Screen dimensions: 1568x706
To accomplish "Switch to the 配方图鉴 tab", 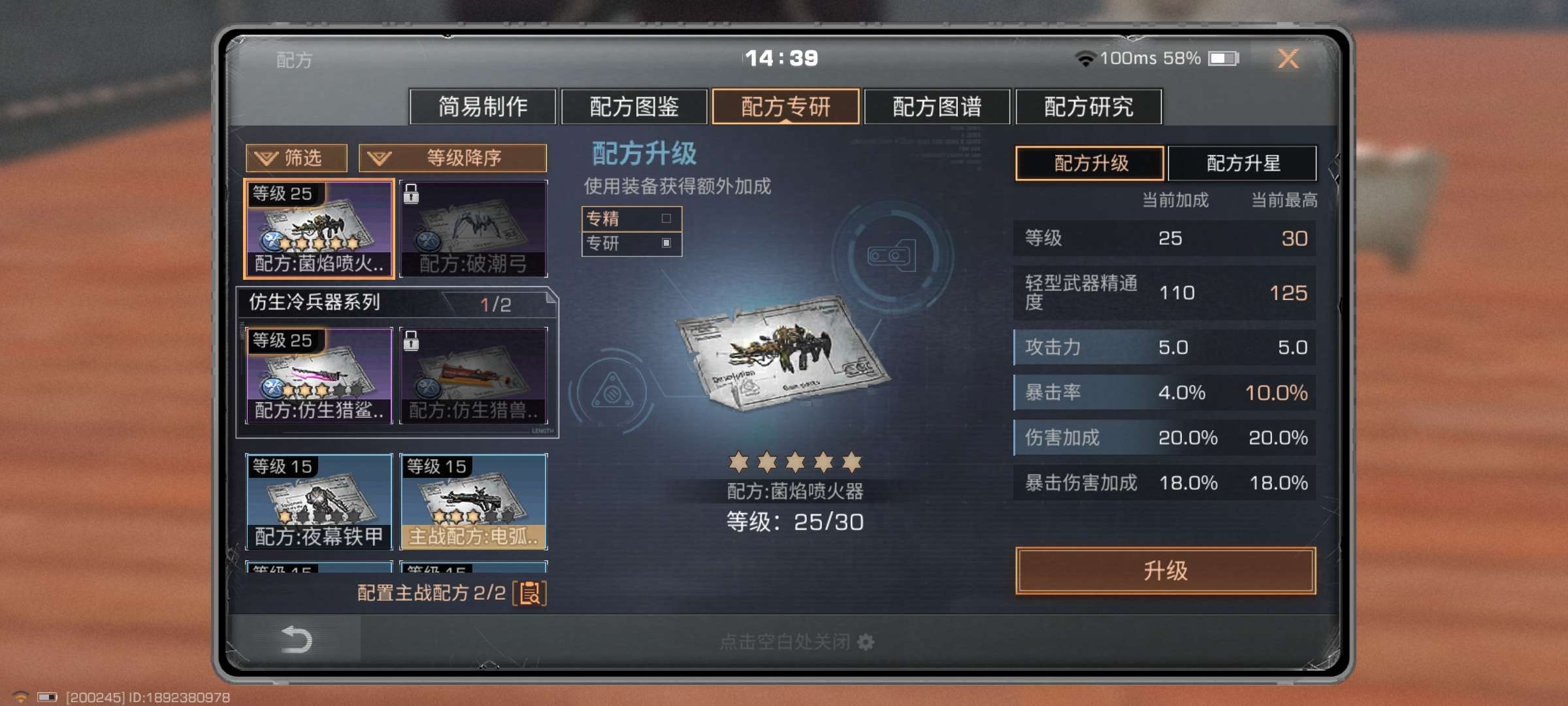I will (634, 107).
